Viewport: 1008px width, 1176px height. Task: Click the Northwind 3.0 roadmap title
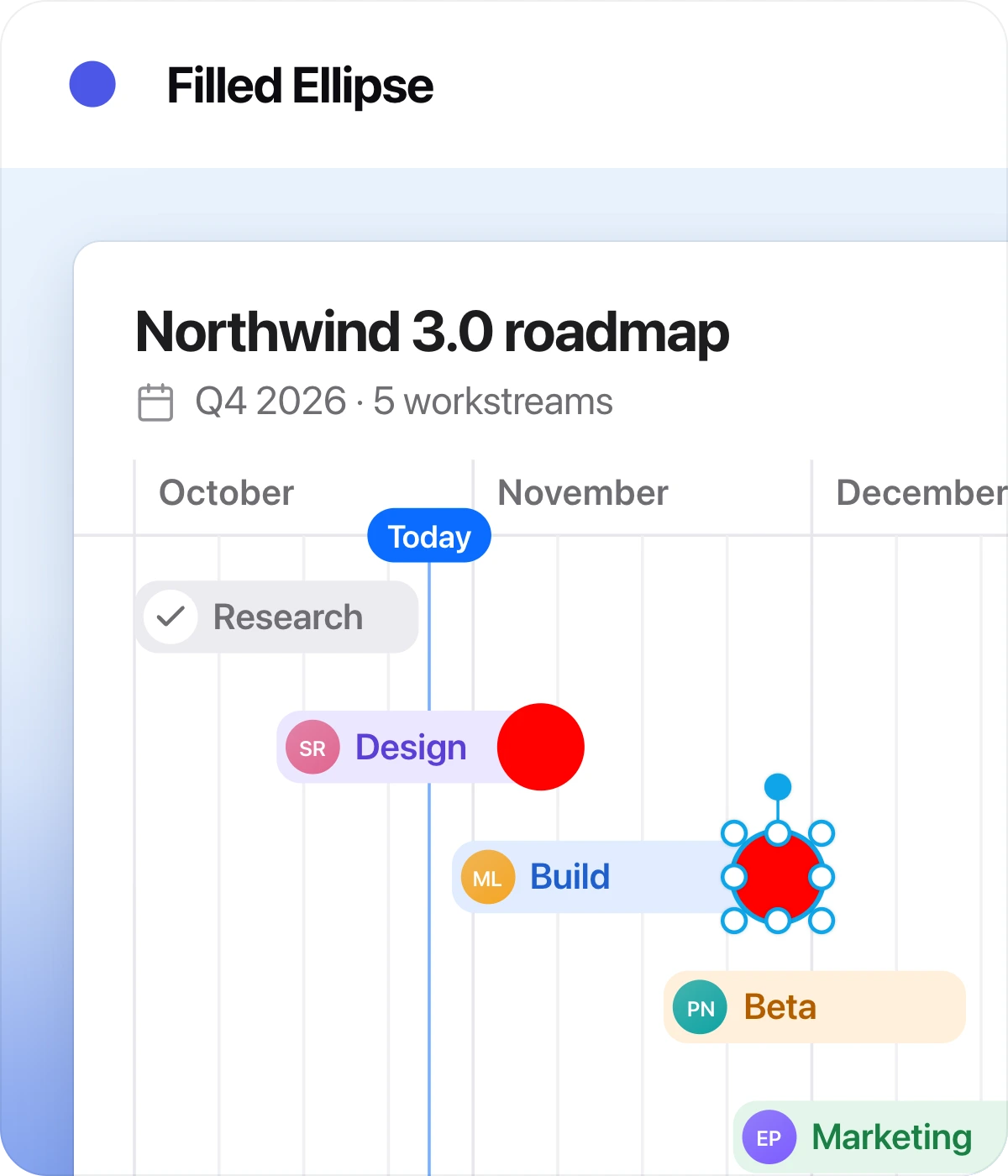coord(432,332)
